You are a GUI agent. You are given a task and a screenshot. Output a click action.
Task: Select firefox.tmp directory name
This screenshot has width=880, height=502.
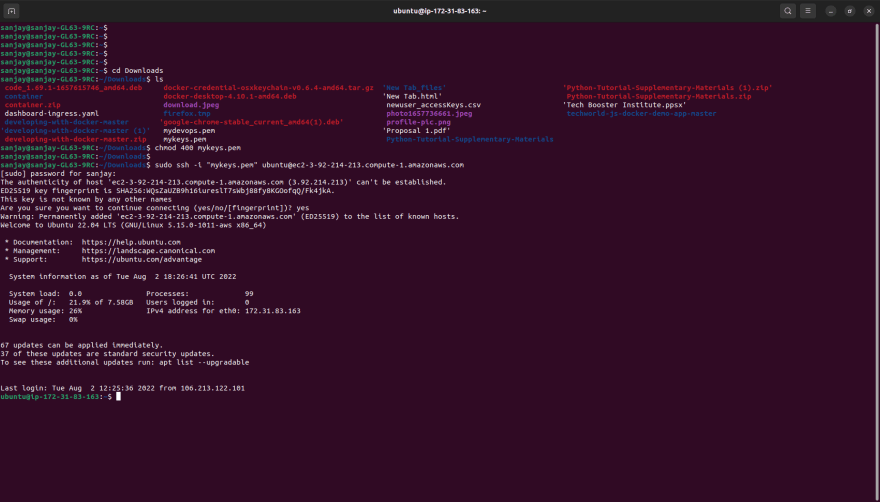point(187,113)
